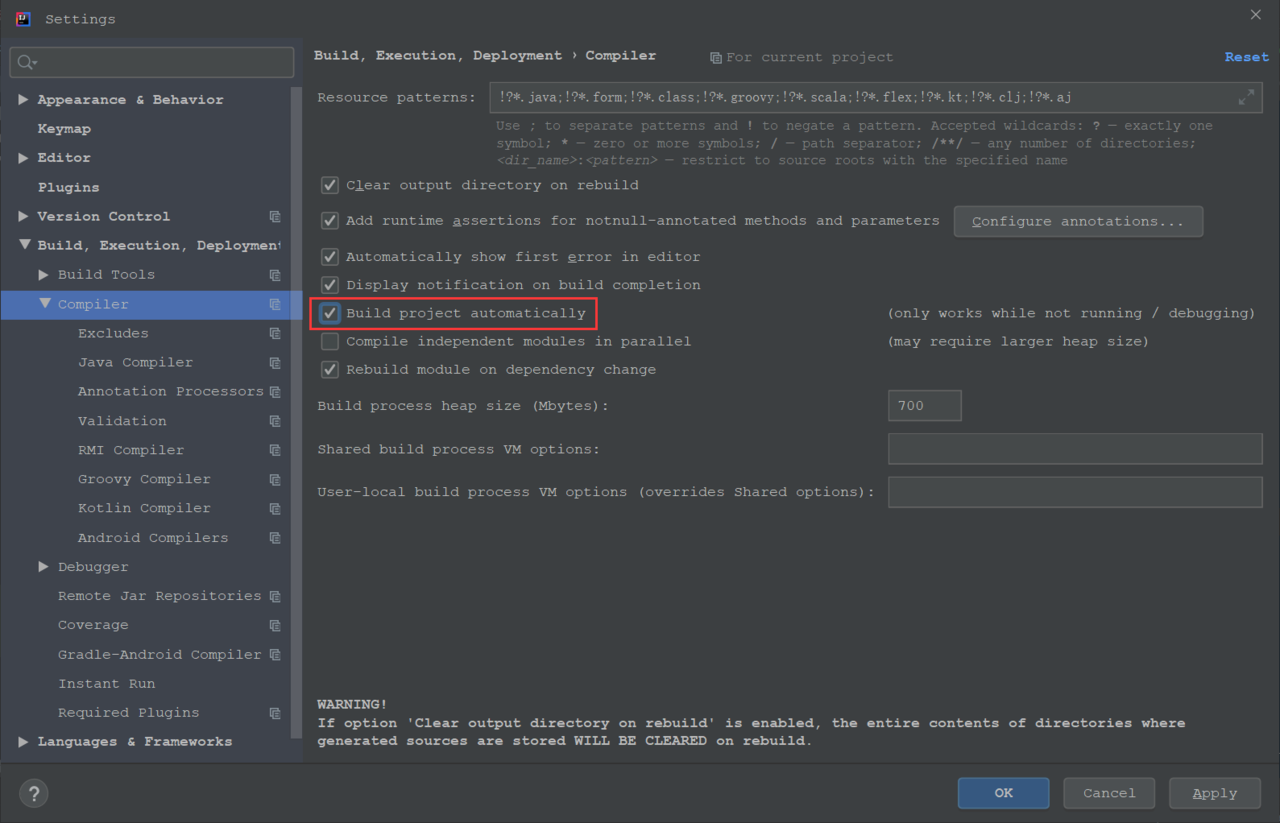Enable Compile independent modules in parallel

[x=329, y=341]
